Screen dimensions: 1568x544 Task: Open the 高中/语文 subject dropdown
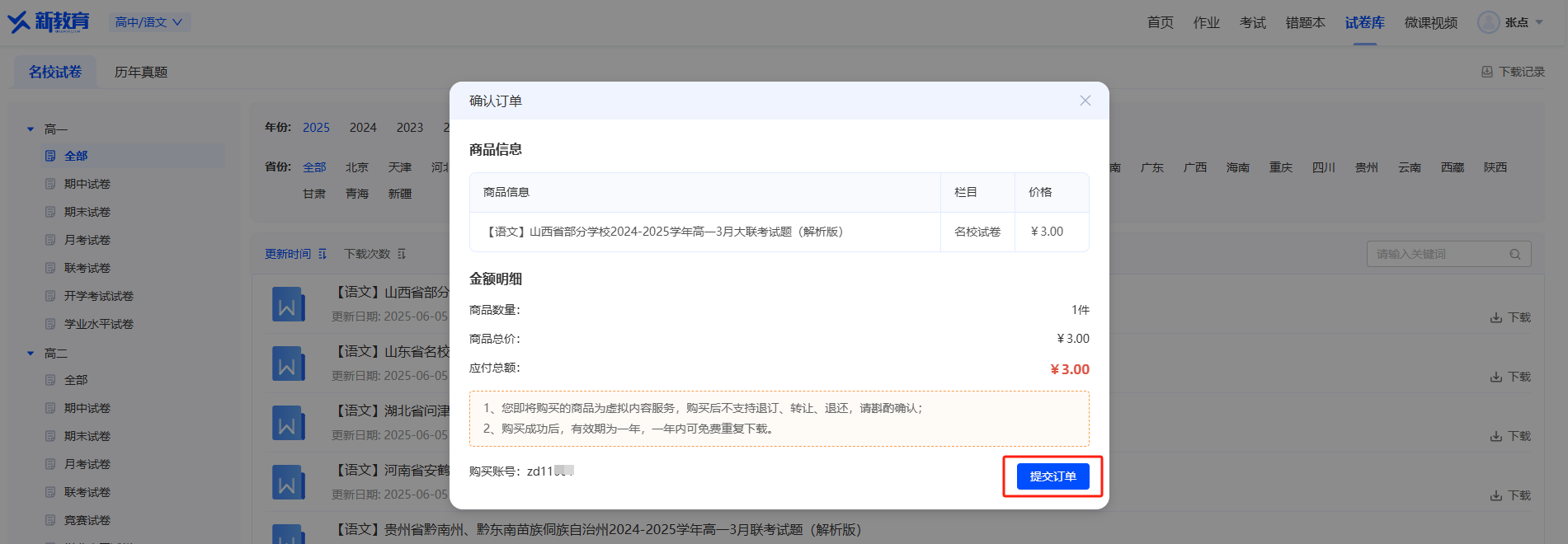[x=149, y=22]
